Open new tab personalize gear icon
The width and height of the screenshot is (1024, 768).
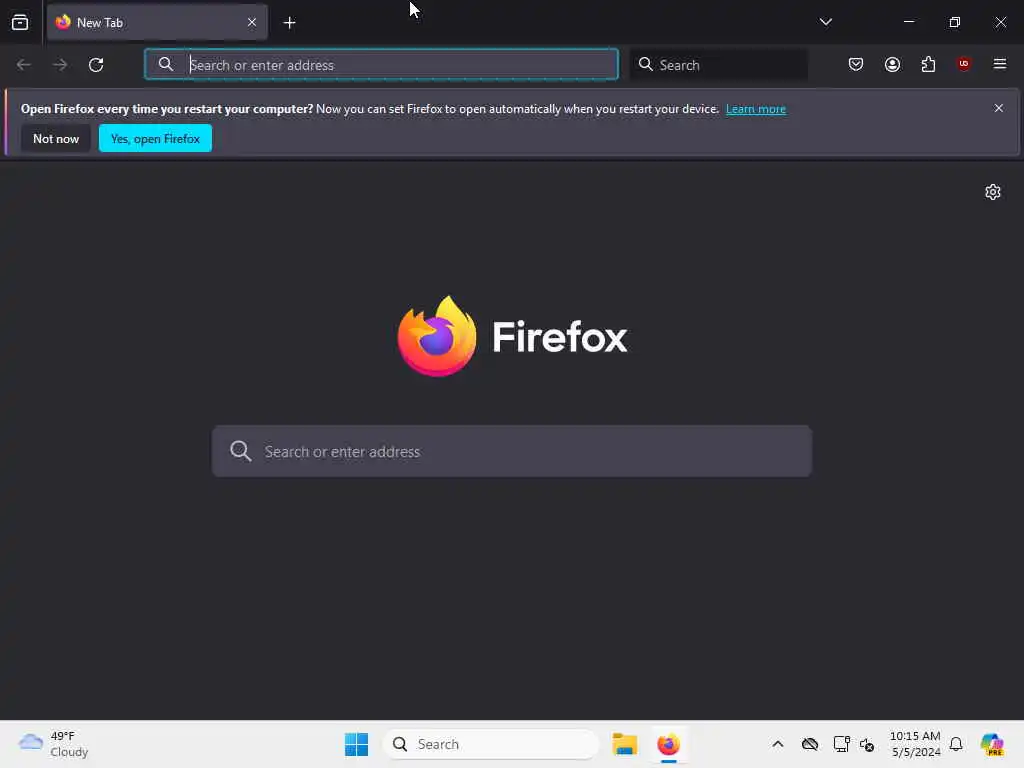pos(993,192)
